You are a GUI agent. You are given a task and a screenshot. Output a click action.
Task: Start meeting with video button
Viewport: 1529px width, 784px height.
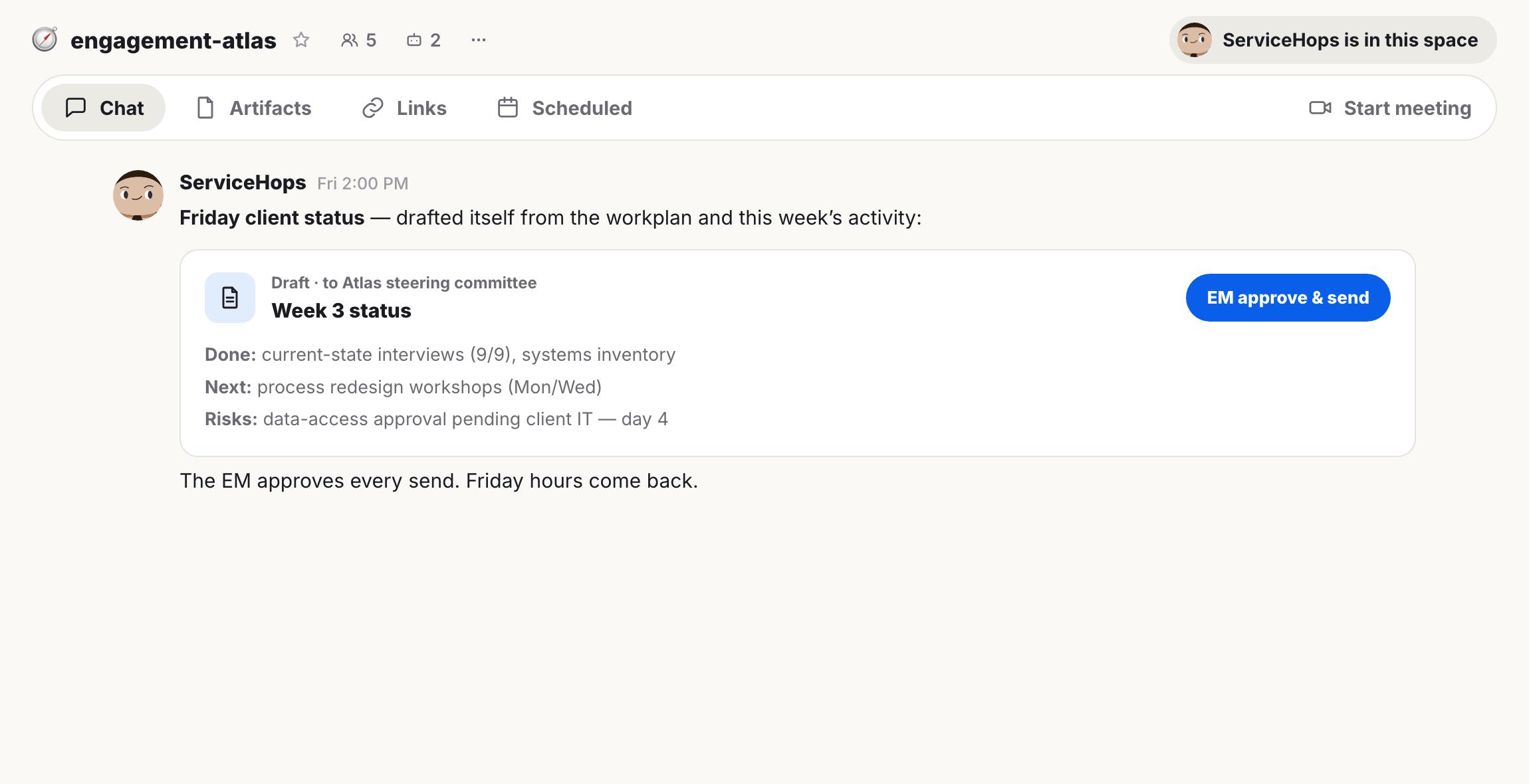[1390, 108]
